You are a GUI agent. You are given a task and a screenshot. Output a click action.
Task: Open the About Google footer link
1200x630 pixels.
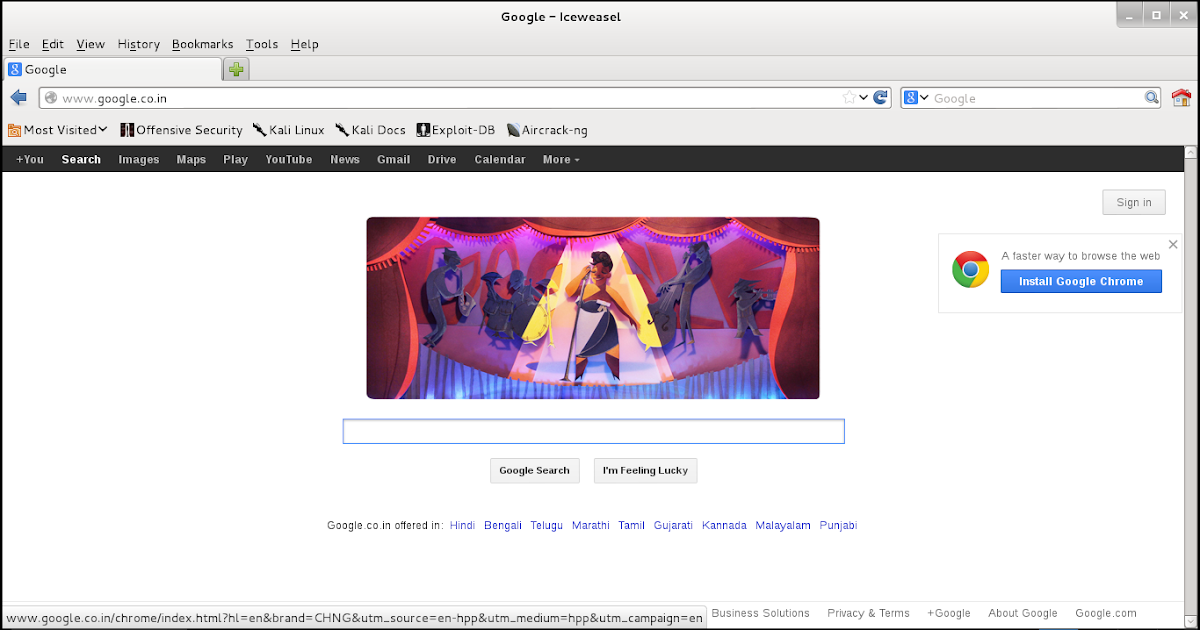tap(1022, 613)
